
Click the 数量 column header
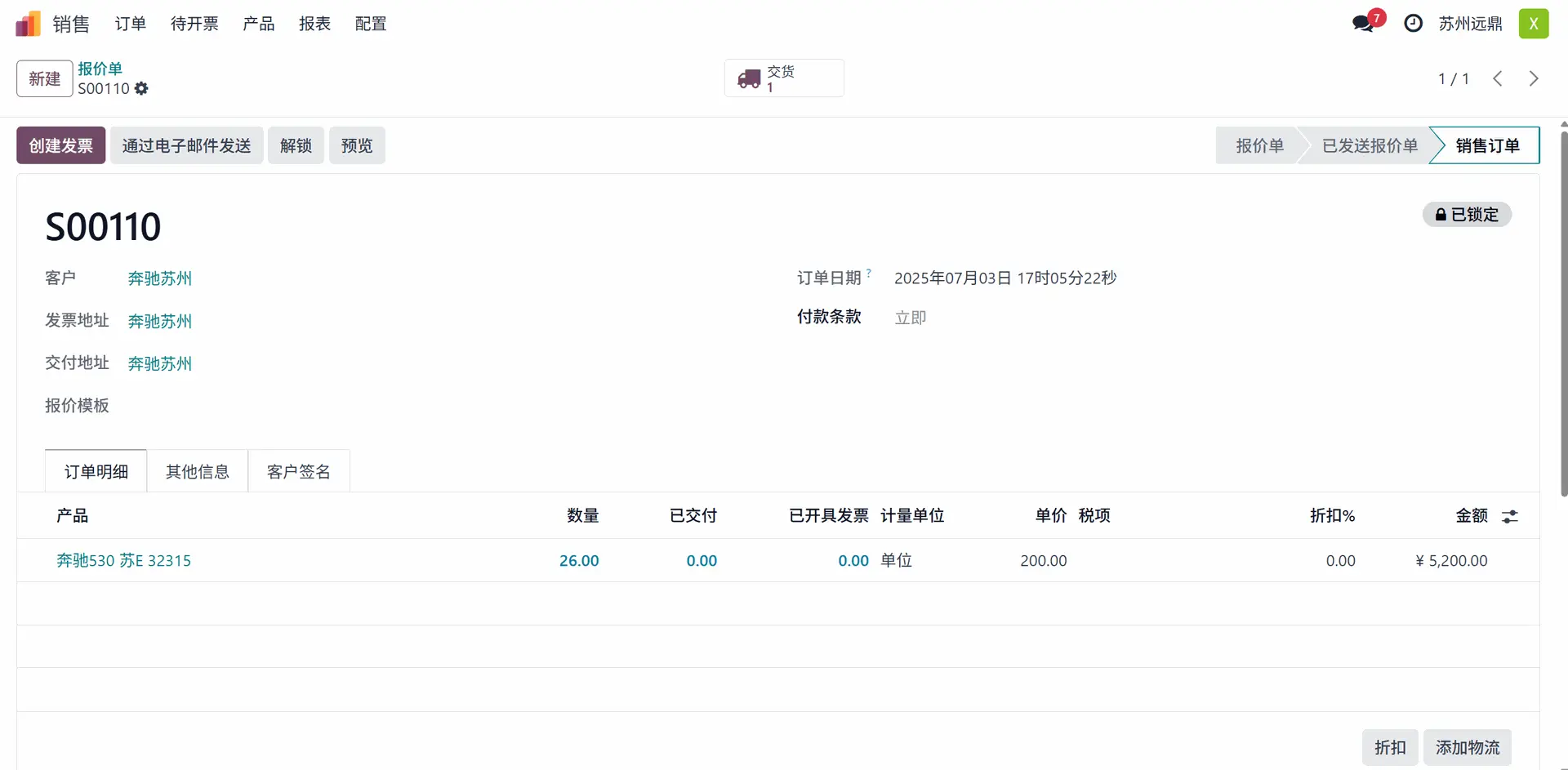(x=583, y=515)
